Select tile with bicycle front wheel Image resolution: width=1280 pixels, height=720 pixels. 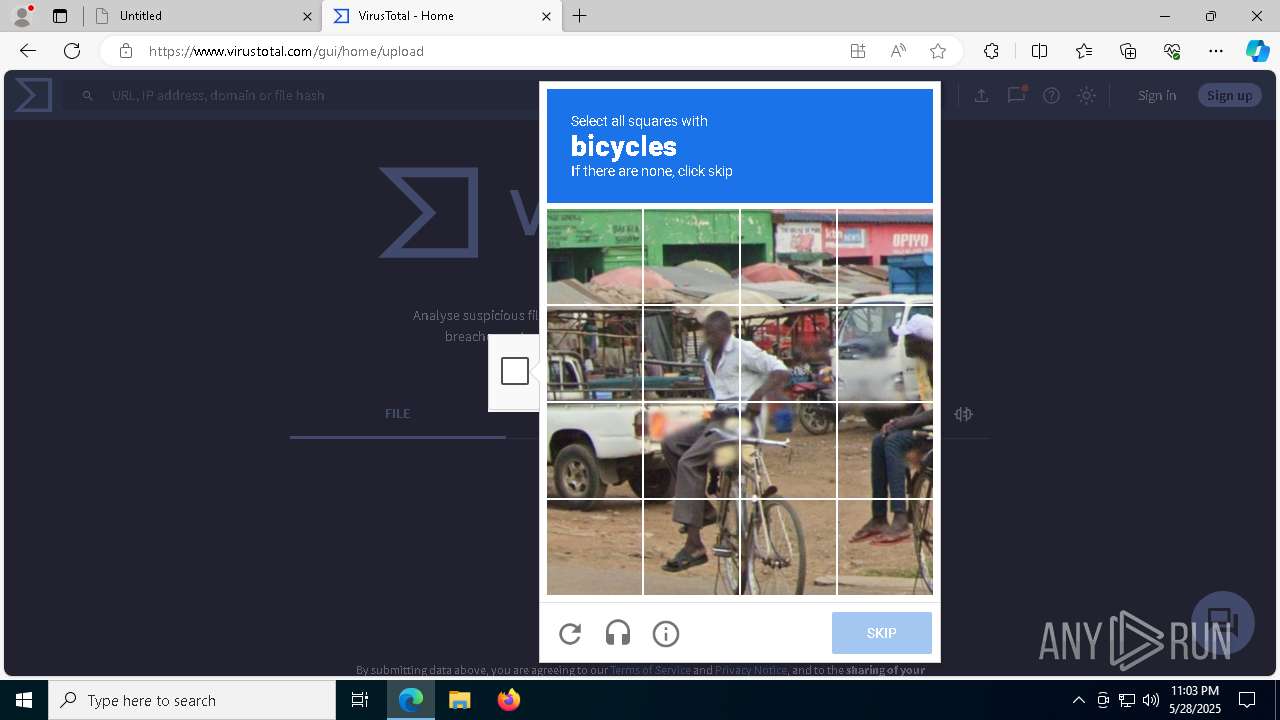click(x=788, y=547)
